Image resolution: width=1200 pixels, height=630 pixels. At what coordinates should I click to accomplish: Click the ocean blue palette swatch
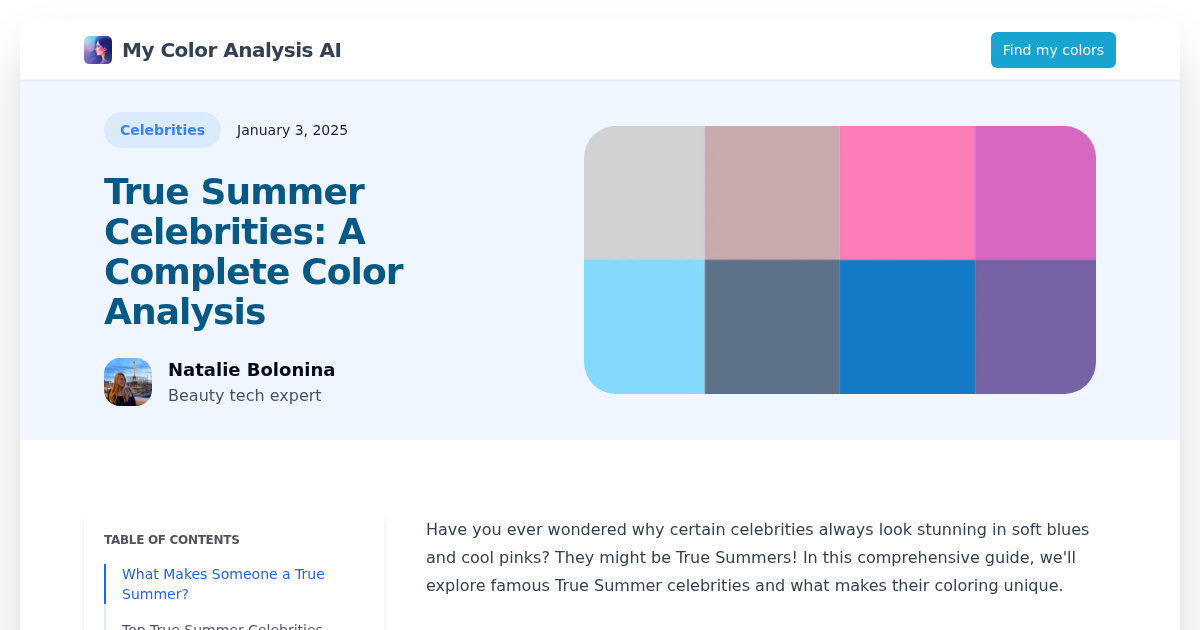coord(906,326)
